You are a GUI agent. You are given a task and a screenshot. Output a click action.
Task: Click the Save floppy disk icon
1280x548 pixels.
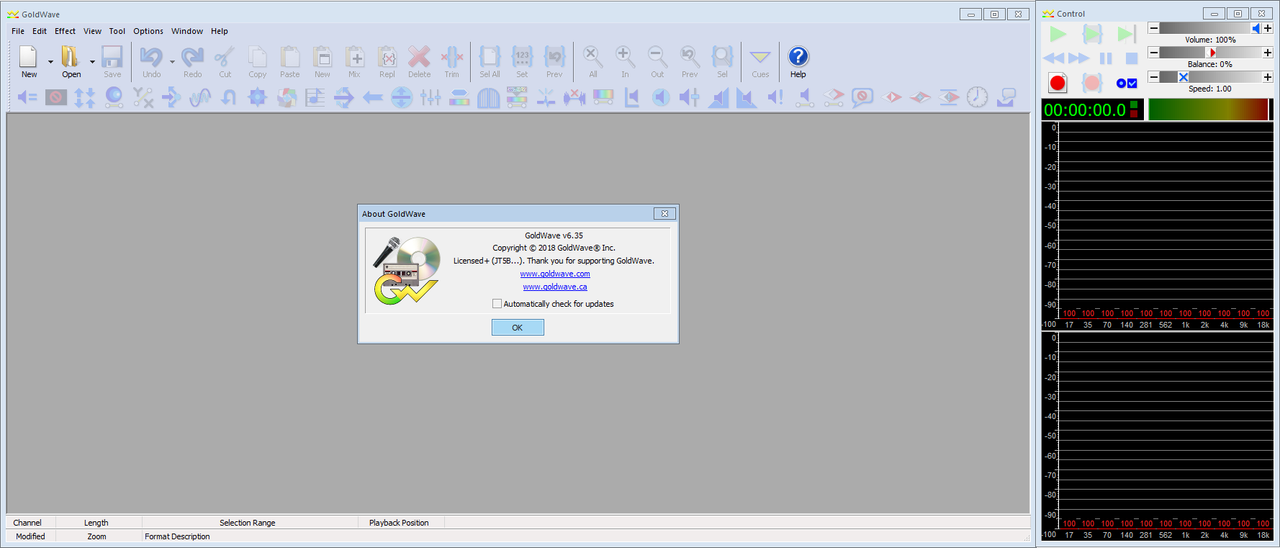coord(112,56)
